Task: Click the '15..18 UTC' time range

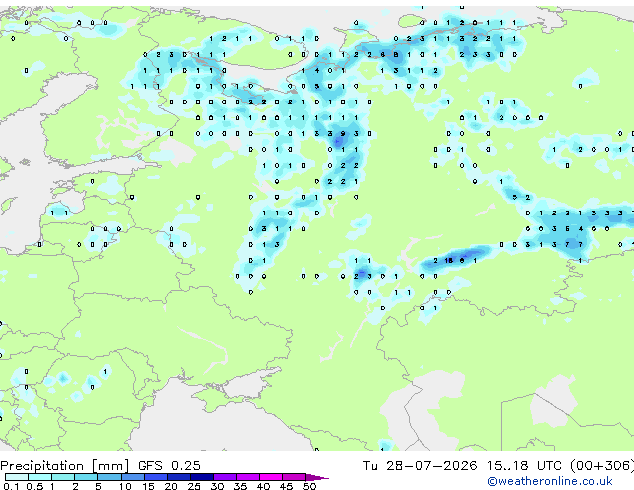Action: tap(524, 466)
